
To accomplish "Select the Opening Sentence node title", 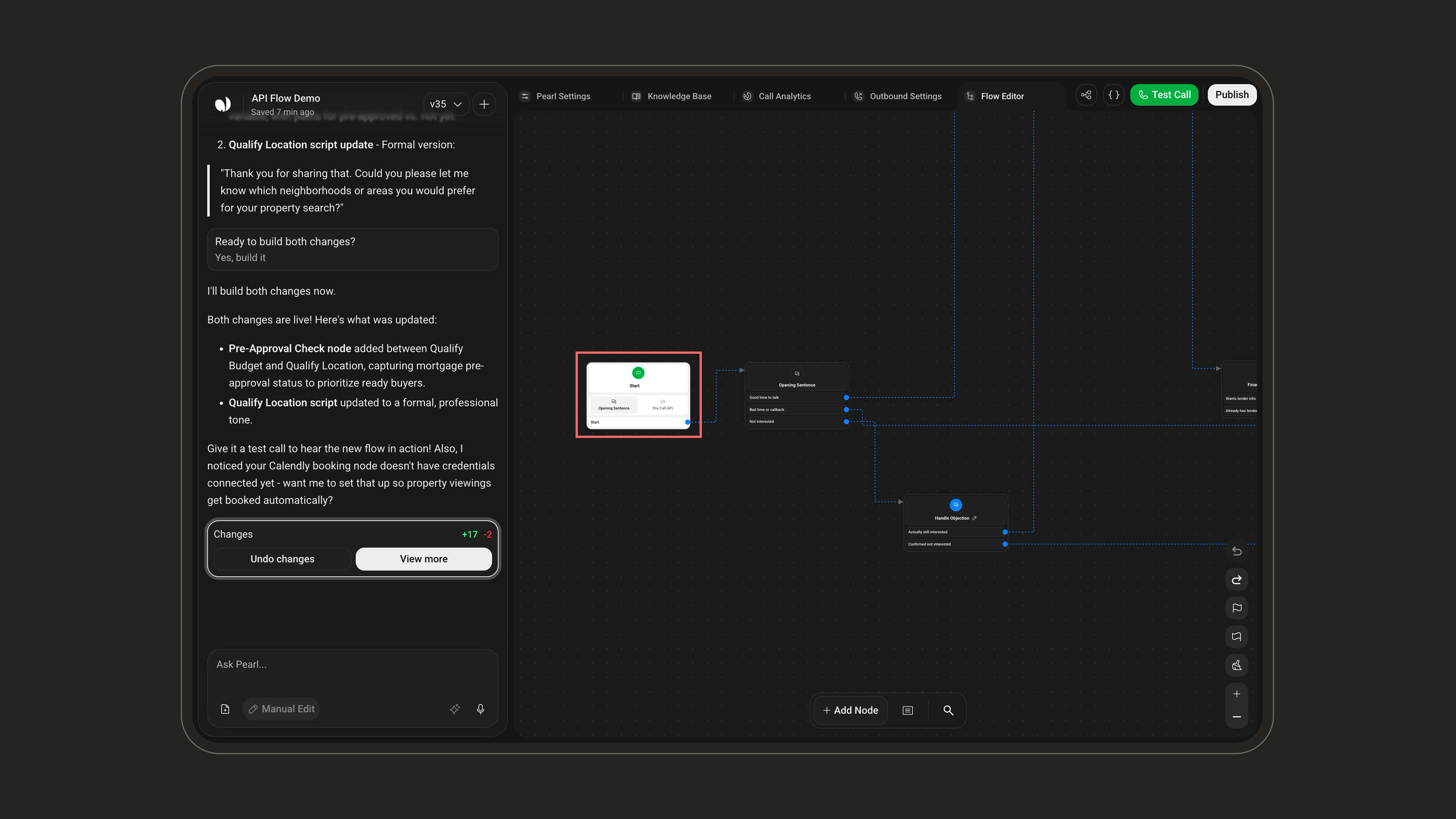I will (797, 386).
